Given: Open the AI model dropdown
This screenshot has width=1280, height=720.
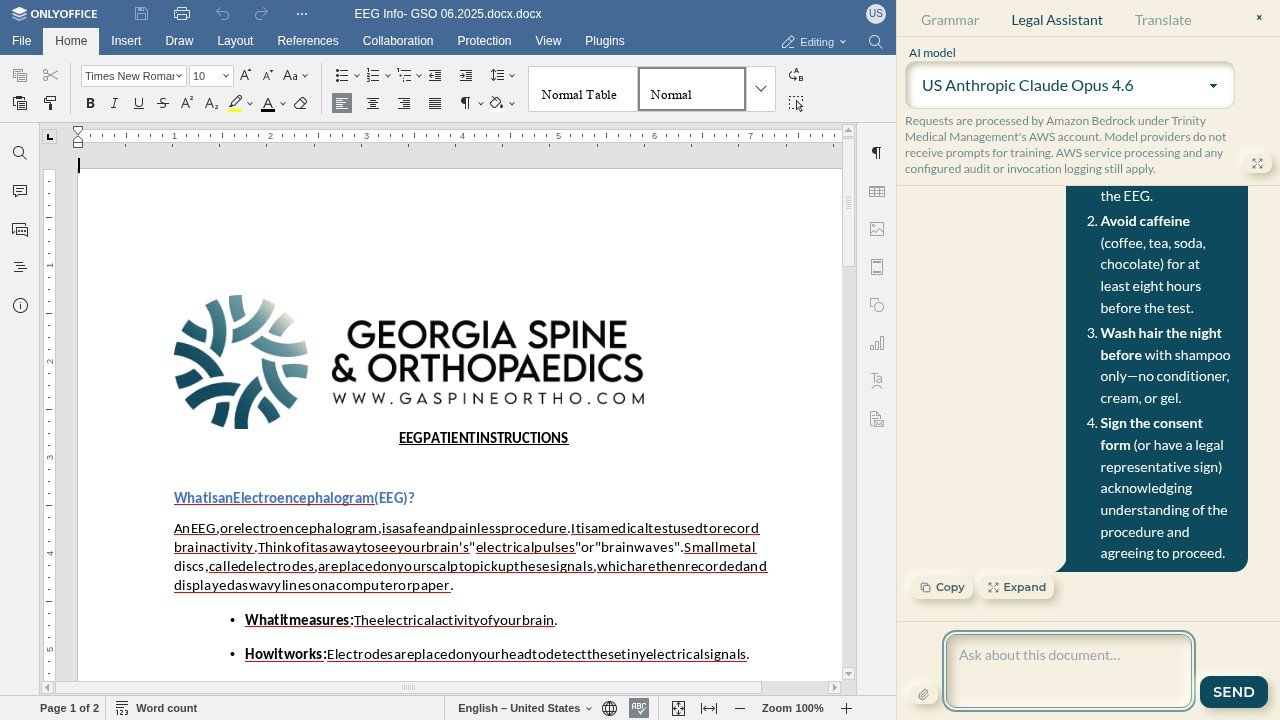Looking at the screenshot, I should click(1070, 86).
